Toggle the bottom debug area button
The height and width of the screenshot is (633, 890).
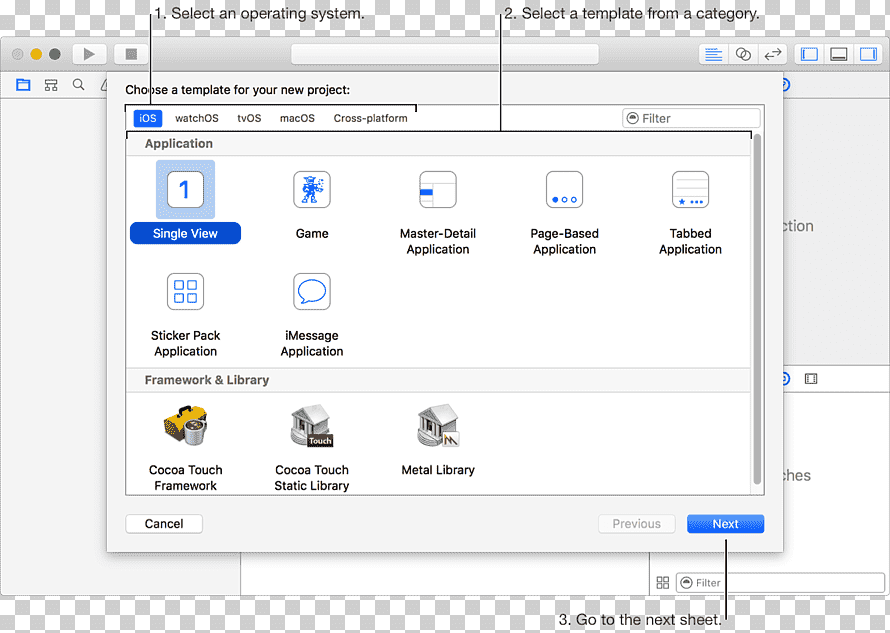click(x=838, y=55)
